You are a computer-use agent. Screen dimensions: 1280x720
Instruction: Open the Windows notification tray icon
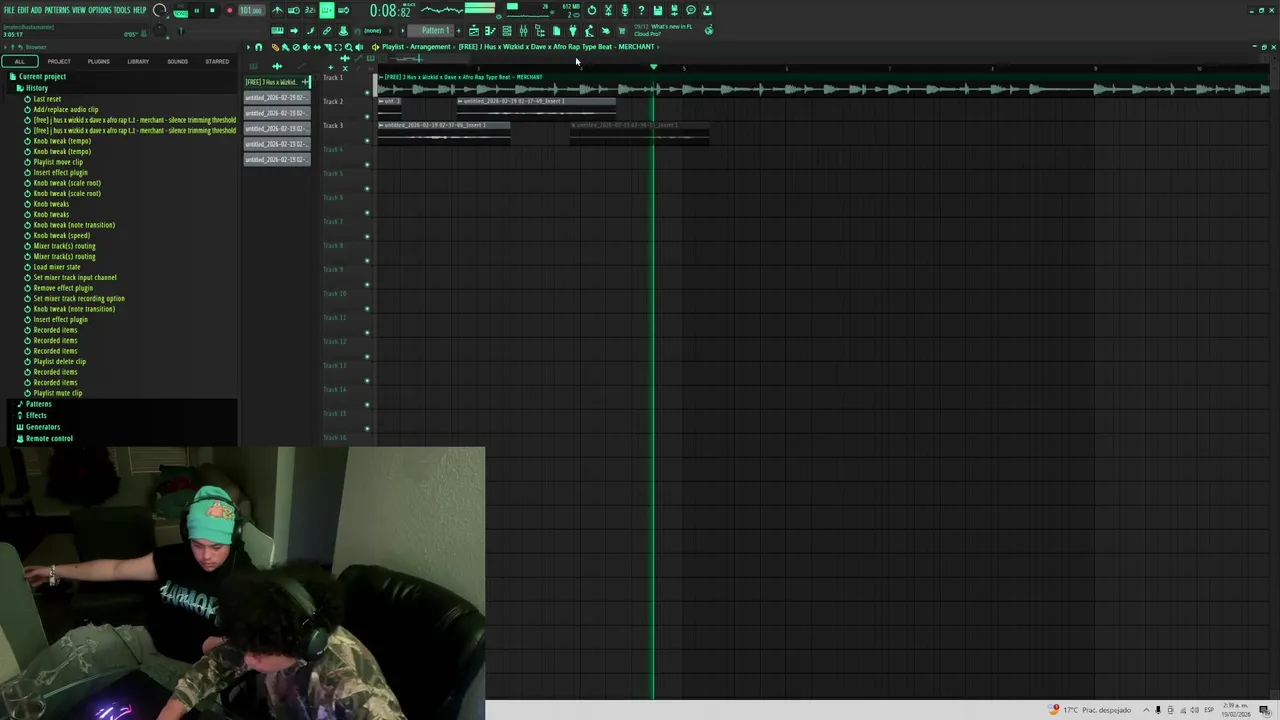pyautogui.click(x=1264, y=710)
